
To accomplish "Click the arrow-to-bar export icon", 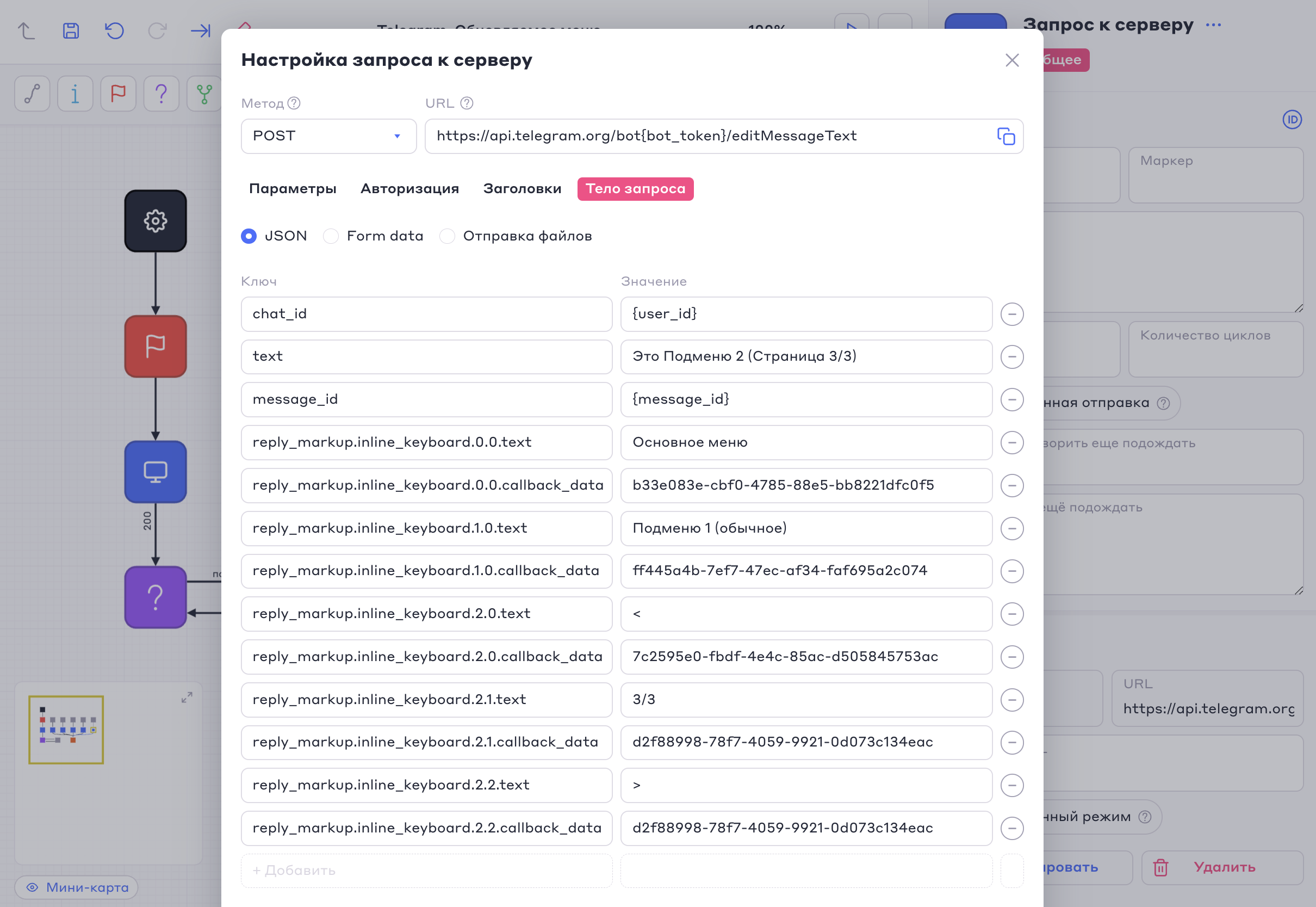I will click(201, 30).
